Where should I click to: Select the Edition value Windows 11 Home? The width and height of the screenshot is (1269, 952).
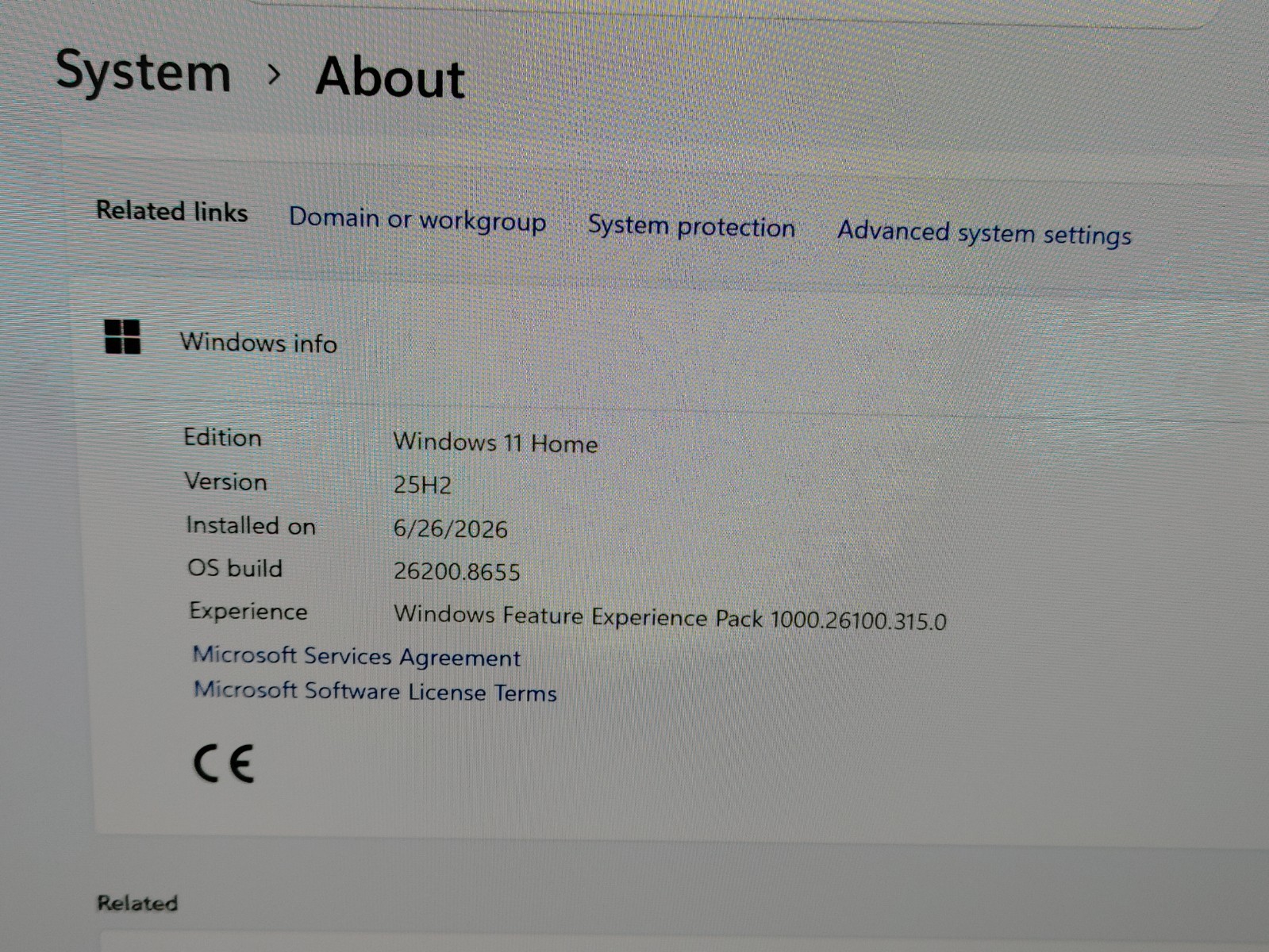[x=495, y=442]
